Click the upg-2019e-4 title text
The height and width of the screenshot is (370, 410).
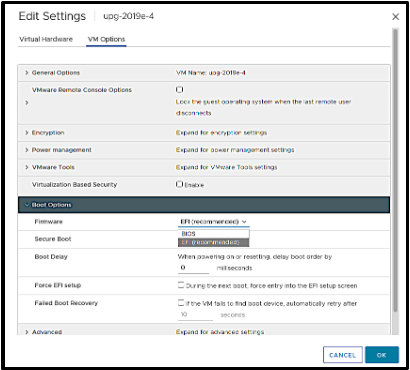point(128,16)
